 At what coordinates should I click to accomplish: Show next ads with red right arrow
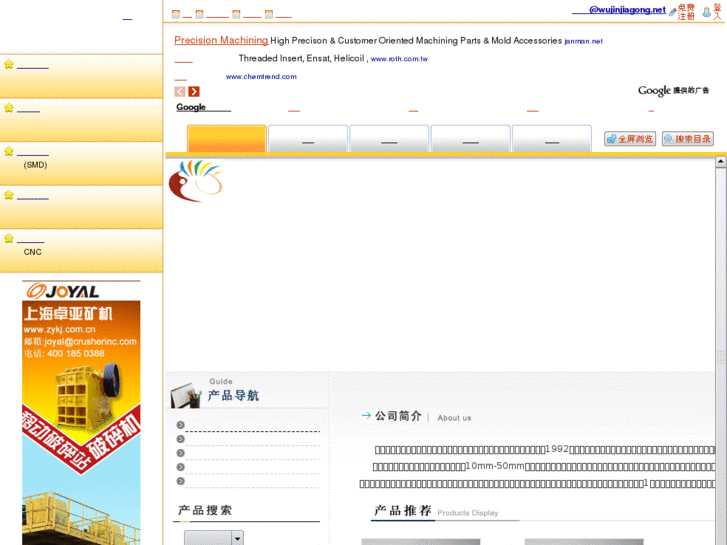tap(194, 91)
